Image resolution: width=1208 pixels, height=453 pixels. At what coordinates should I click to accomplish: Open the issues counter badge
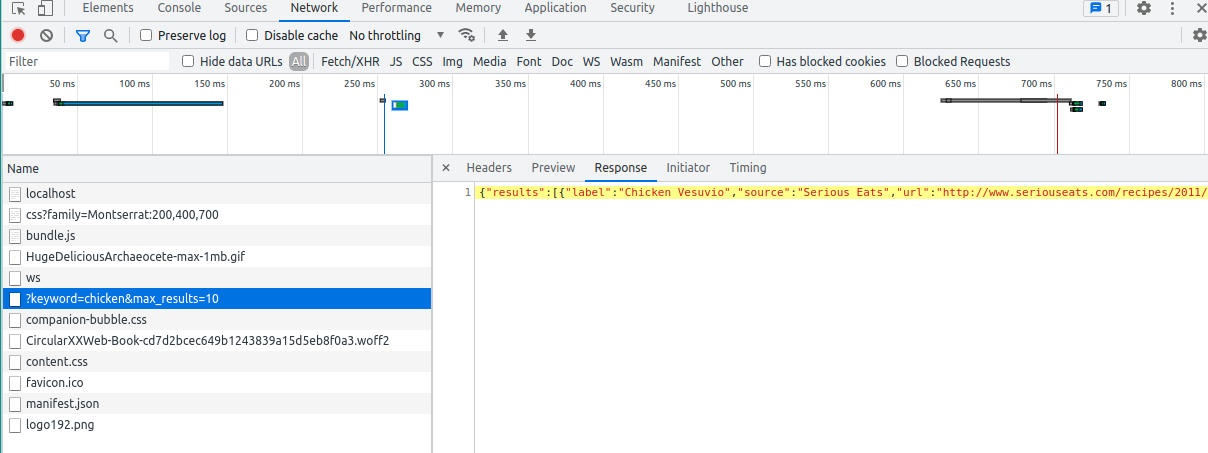coord(1101,8)
